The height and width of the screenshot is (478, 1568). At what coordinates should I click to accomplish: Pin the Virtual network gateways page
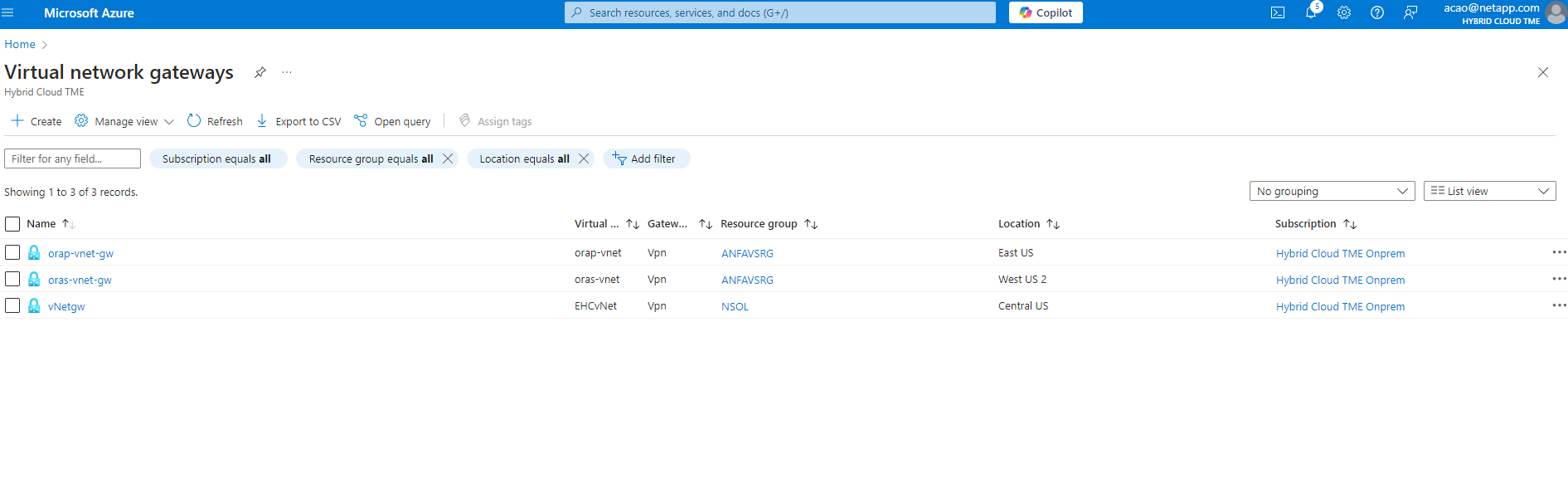click(x=260, y=72)
